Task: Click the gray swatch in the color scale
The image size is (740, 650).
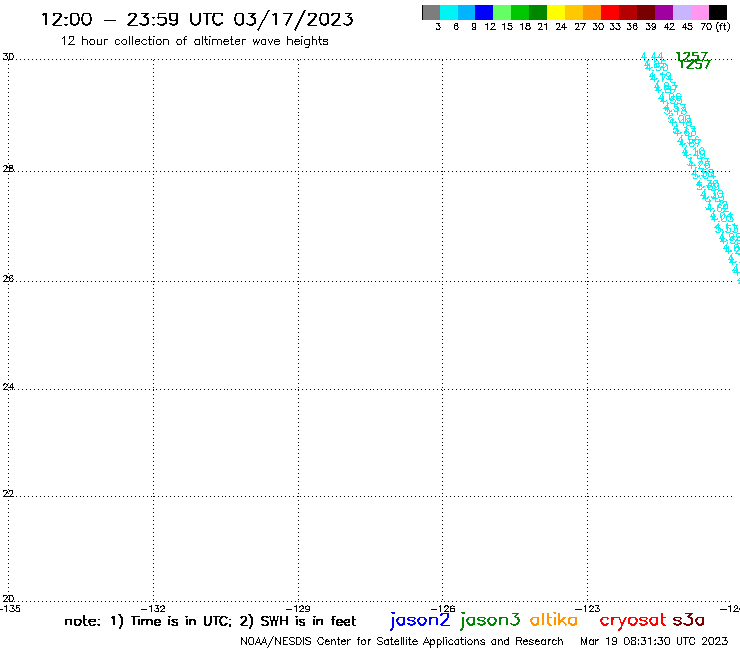Action: [431, 13]
